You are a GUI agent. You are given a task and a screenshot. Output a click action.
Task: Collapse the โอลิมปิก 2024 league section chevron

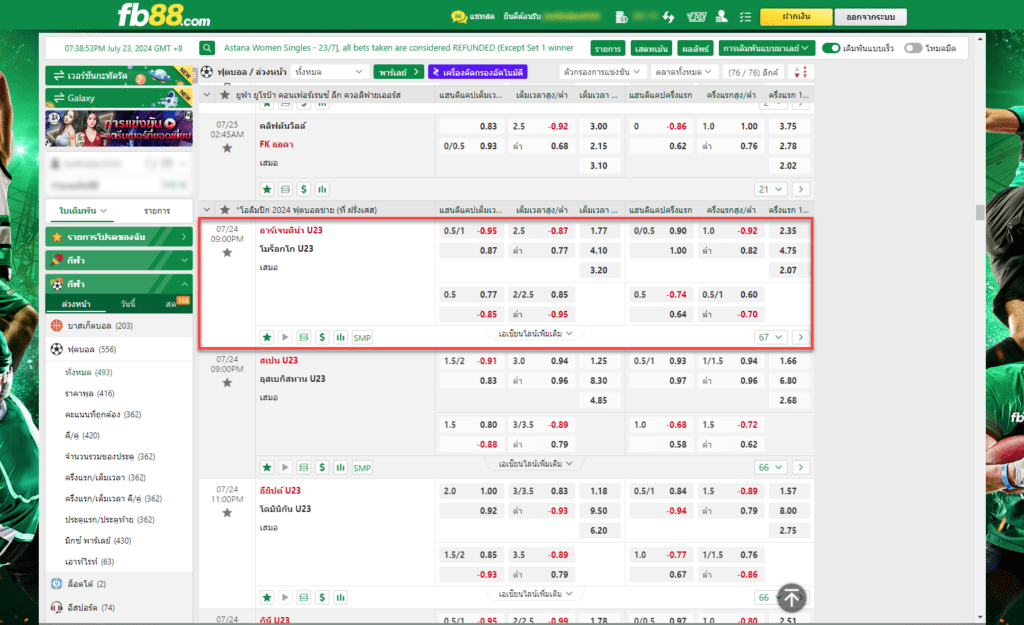tap(207, 210)
